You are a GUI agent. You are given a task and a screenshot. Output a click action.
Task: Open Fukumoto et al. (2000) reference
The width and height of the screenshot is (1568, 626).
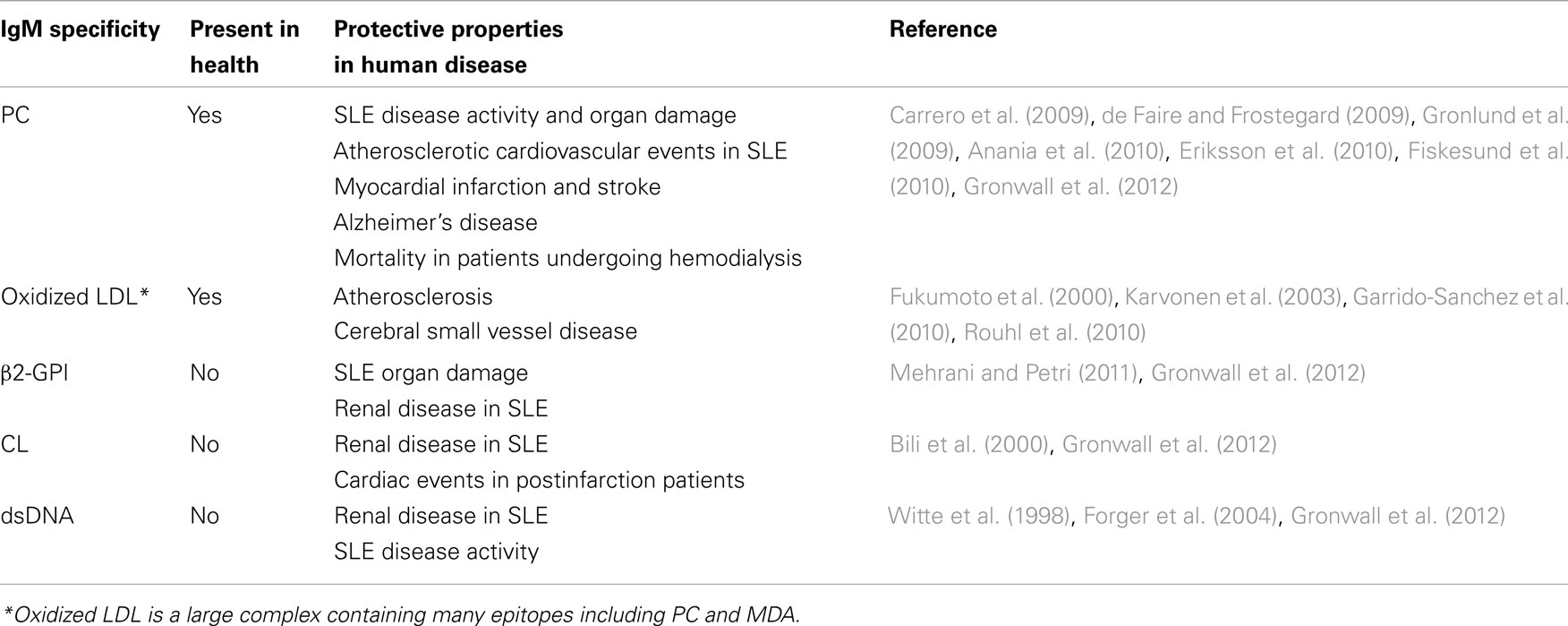[x=1000, y=297]
